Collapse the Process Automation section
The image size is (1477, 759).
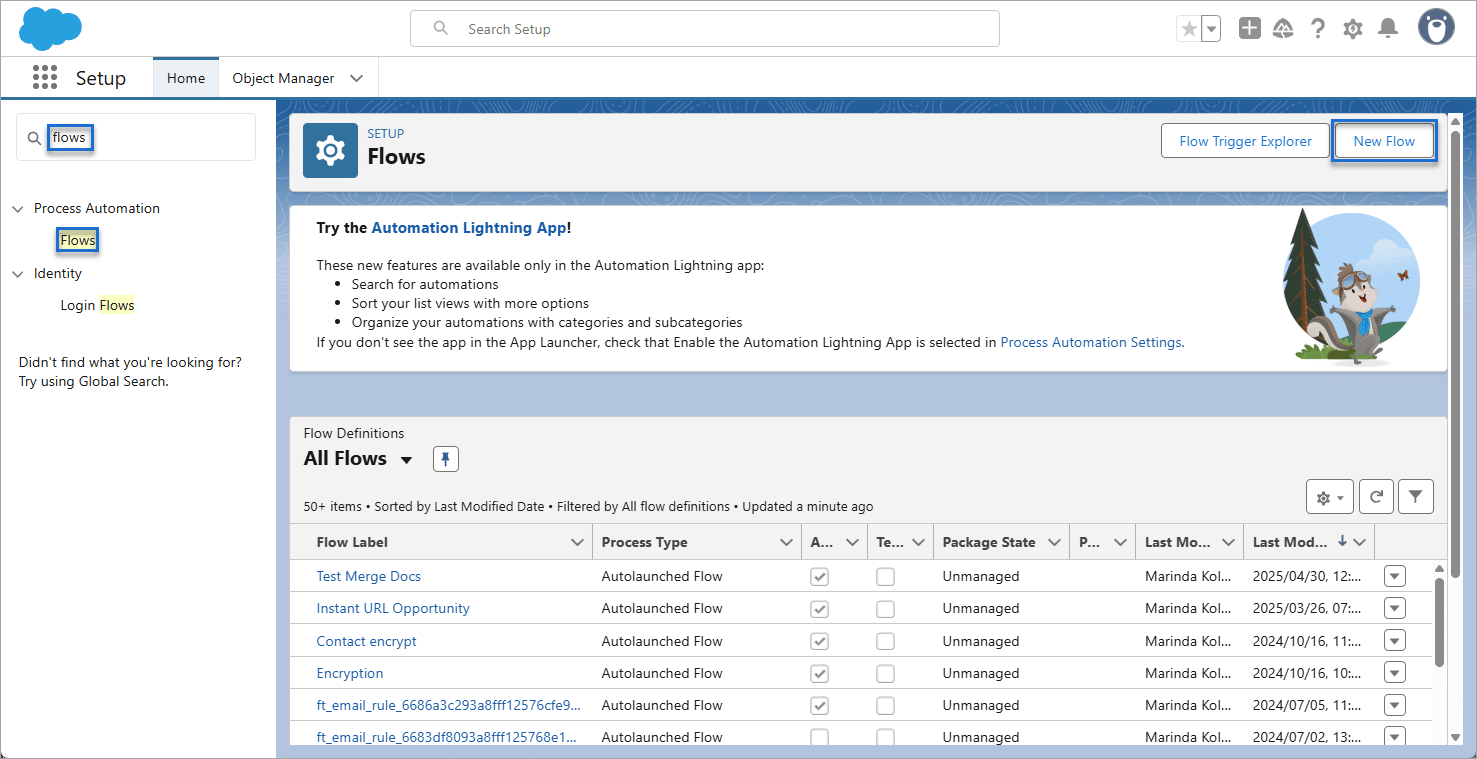18,209
